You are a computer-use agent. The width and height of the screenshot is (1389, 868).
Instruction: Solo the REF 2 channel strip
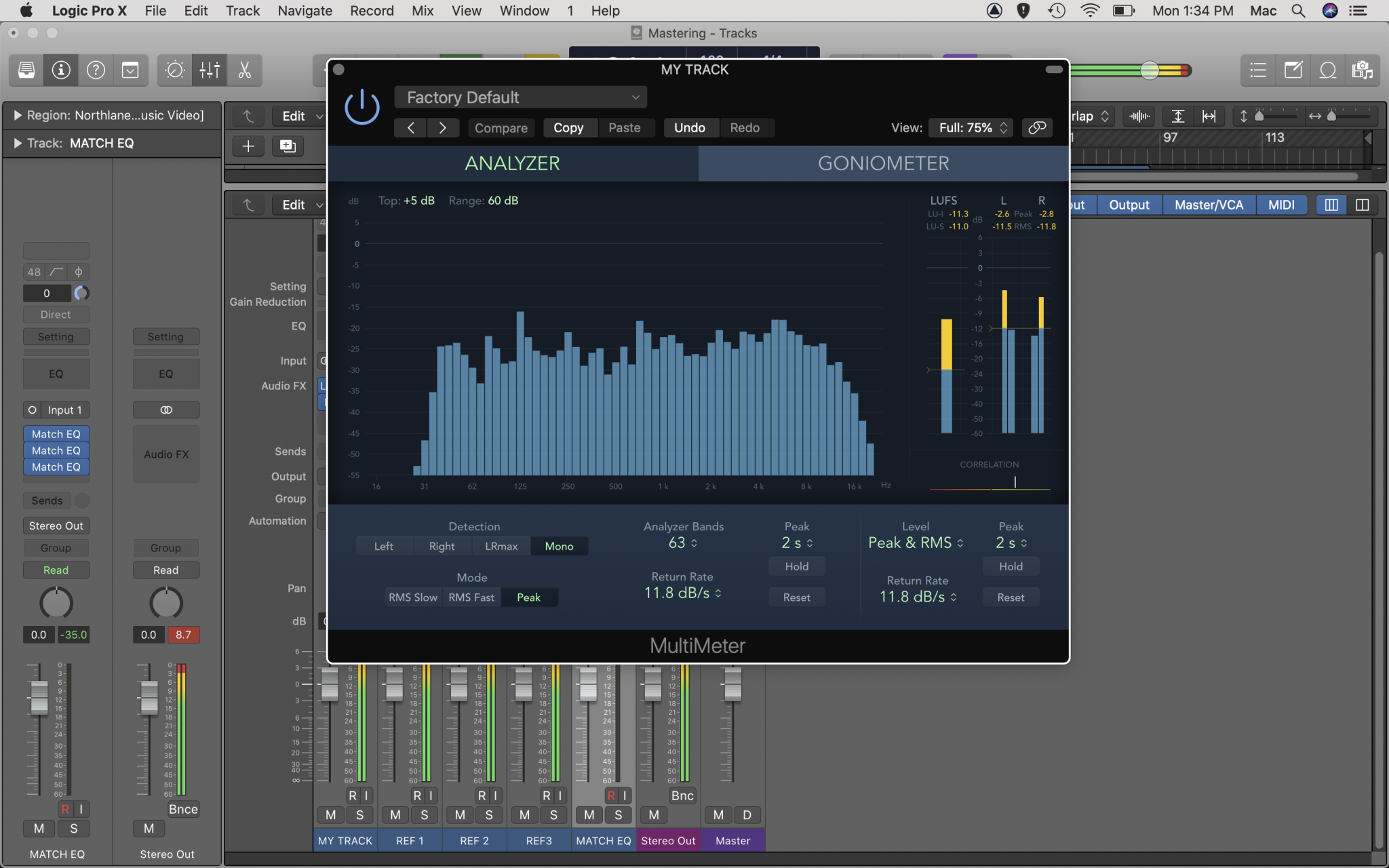pos(489,815)
